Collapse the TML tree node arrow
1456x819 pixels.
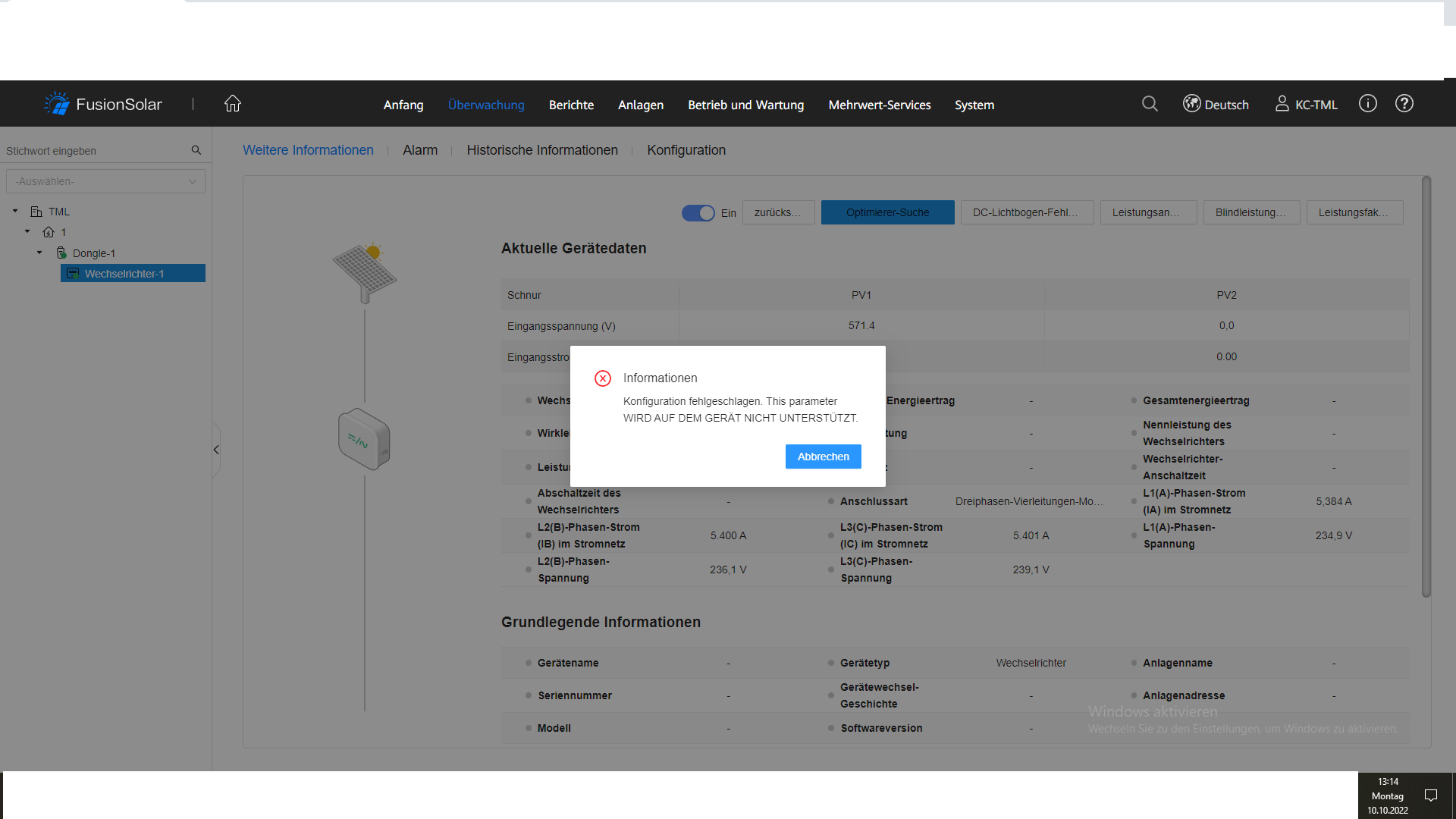15,211
